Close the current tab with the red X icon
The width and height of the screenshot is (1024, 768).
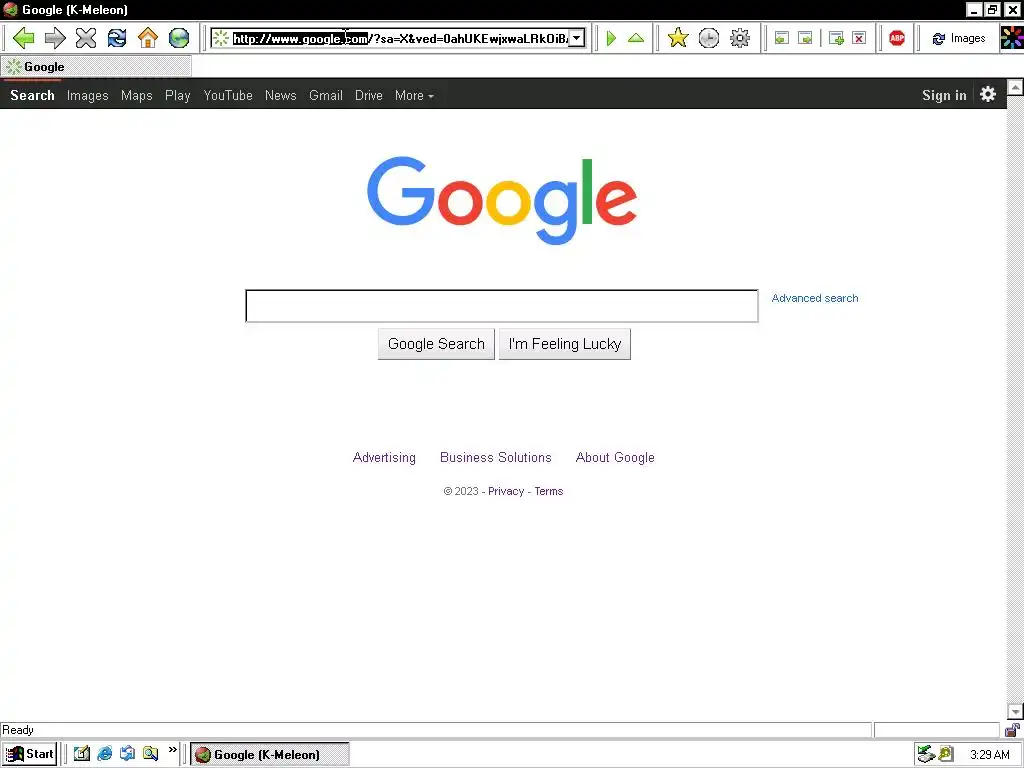click(x=859, y=38)
